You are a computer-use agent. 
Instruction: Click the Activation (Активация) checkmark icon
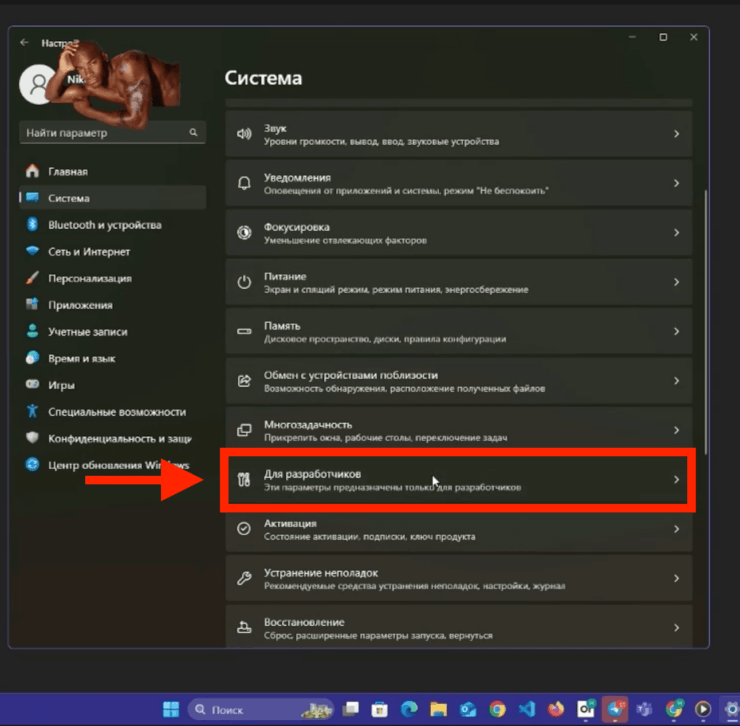point(243,529)
